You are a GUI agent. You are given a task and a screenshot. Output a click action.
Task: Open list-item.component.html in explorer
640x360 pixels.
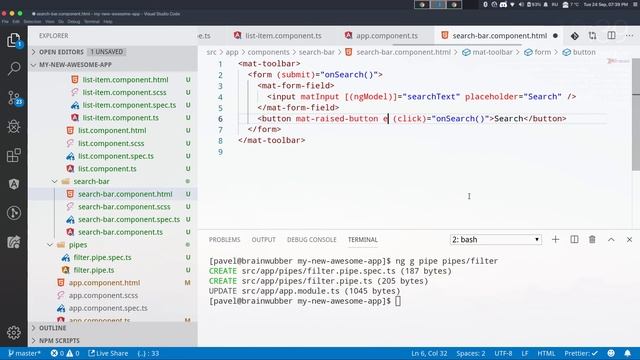(x=125, y=80)
